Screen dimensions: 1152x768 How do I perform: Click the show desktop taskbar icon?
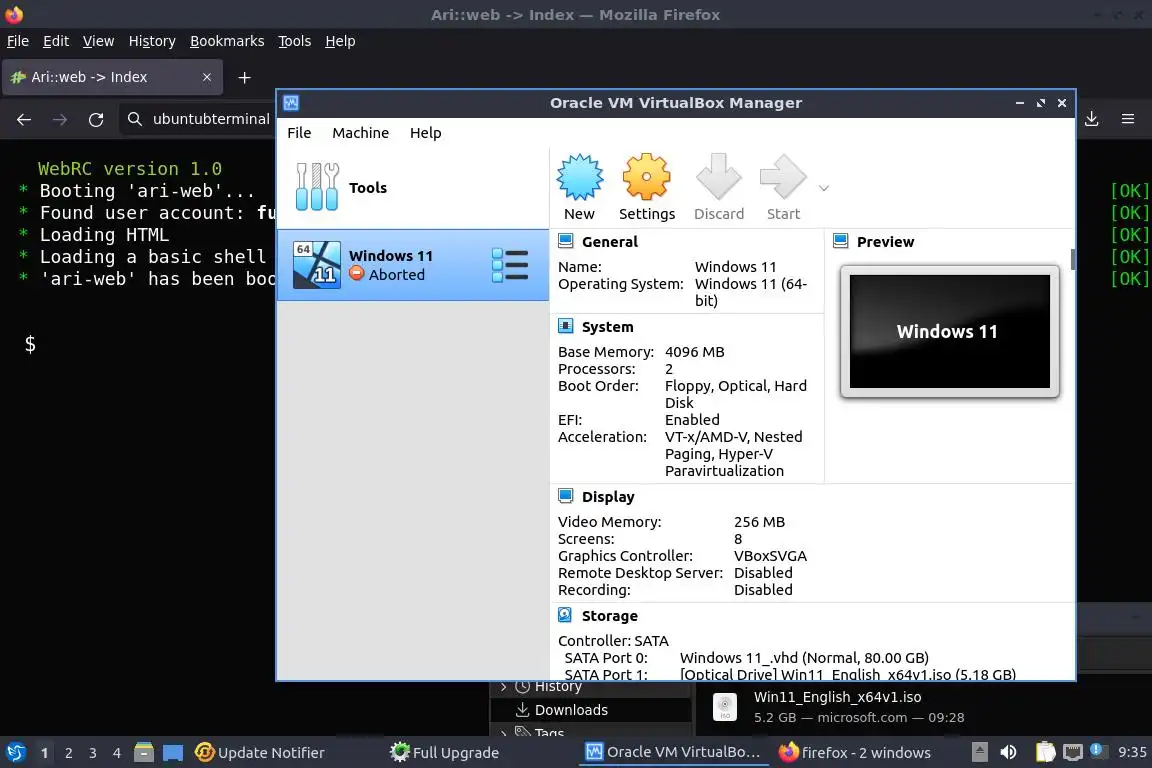pyautogui.click(x=173, y=753)
